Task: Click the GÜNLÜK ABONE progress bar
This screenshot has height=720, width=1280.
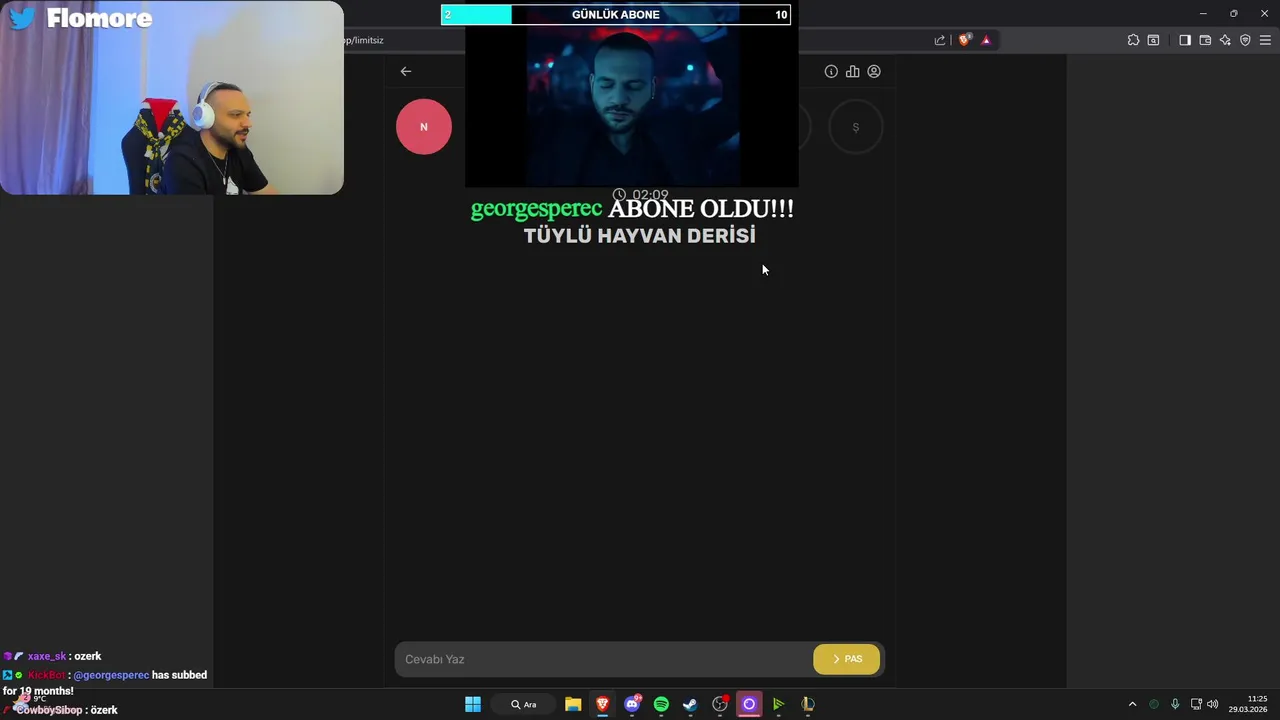Action: tap(616, 15)
